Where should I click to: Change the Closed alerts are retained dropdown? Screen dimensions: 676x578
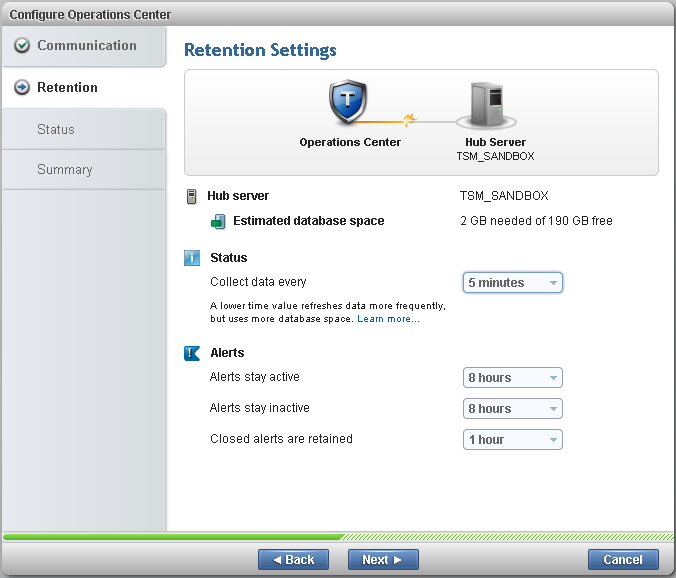click(x=513, y=440)
